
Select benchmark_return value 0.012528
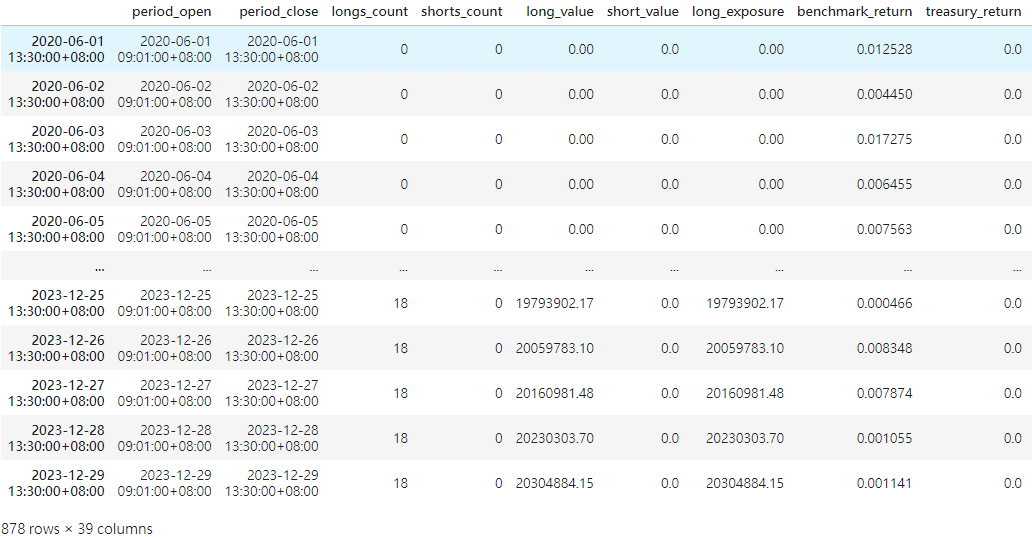click(884, 49)
